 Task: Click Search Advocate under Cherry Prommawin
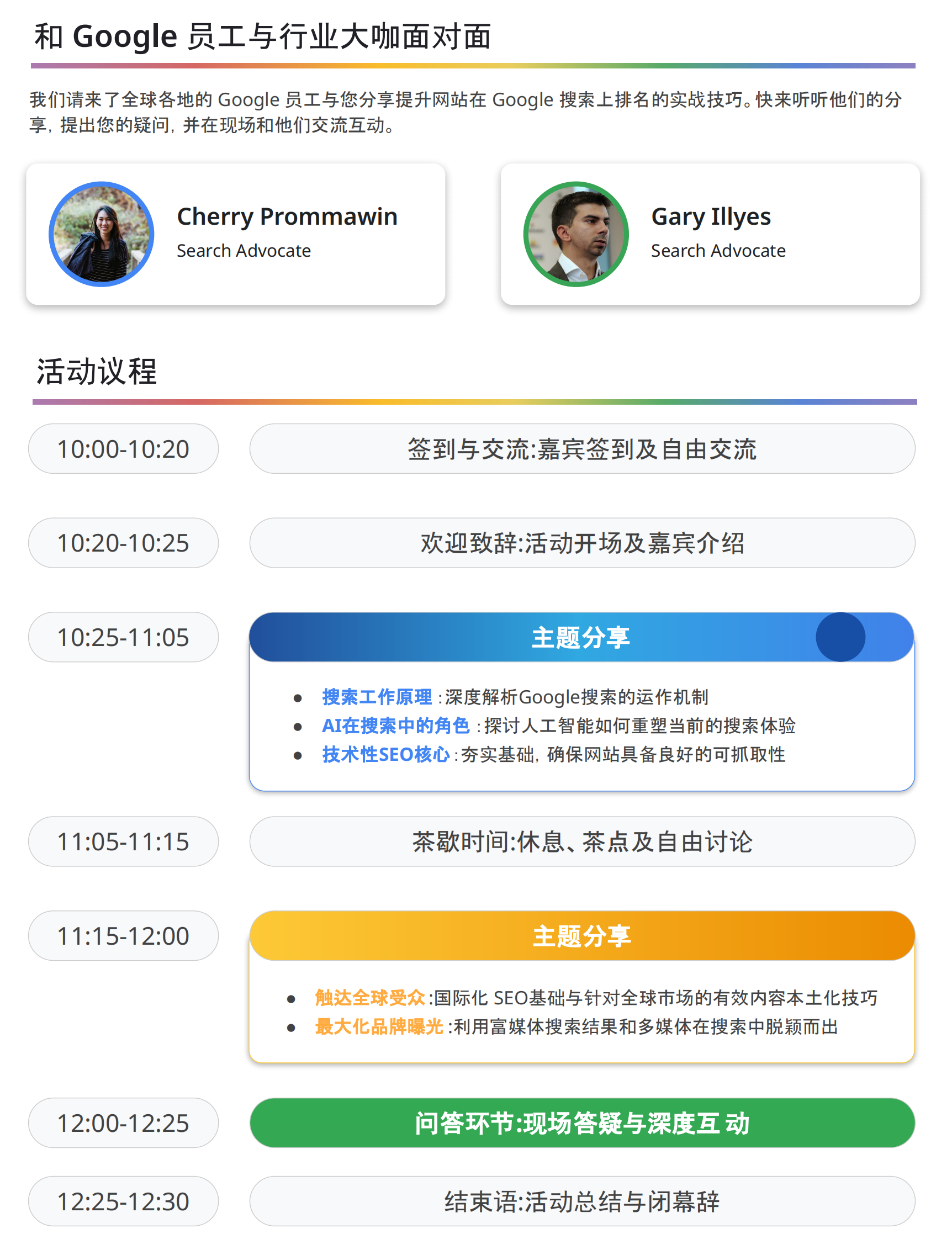(244, 251)
